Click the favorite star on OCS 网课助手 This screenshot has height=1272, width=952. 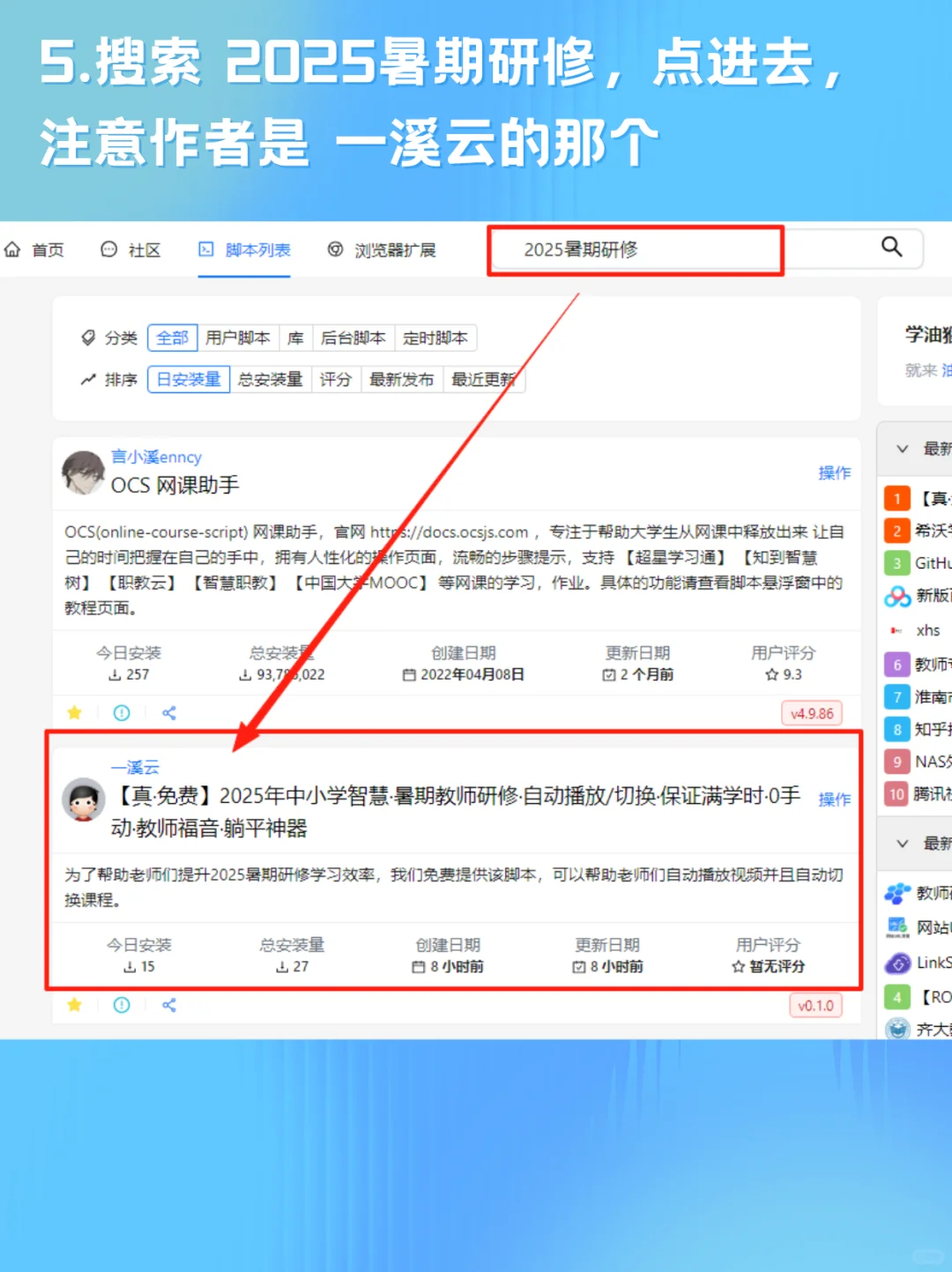click(x=74, y=712)
